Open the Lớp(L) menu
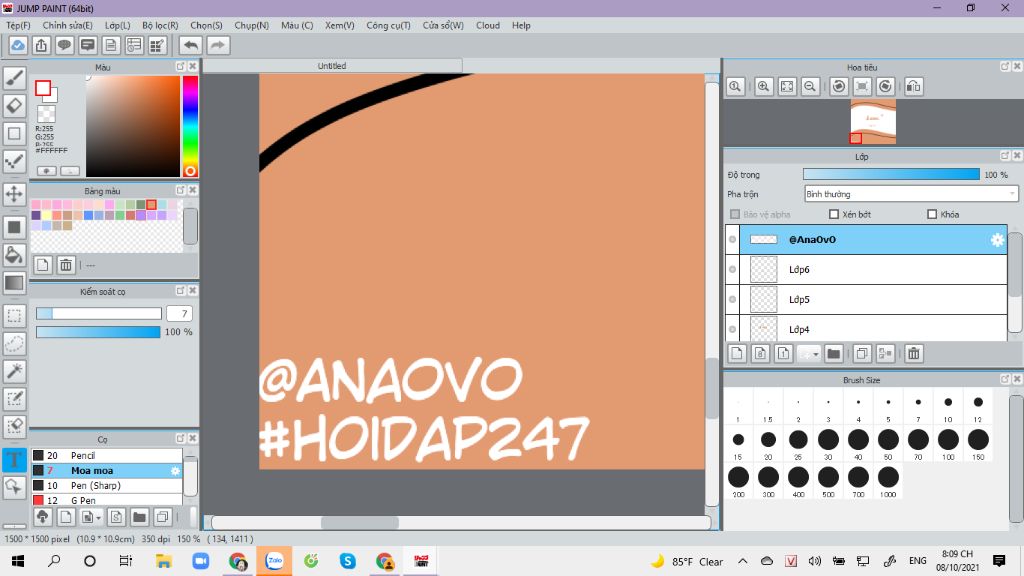The image size is (1024, 576). pyautogui.click(x=118, y=25)
